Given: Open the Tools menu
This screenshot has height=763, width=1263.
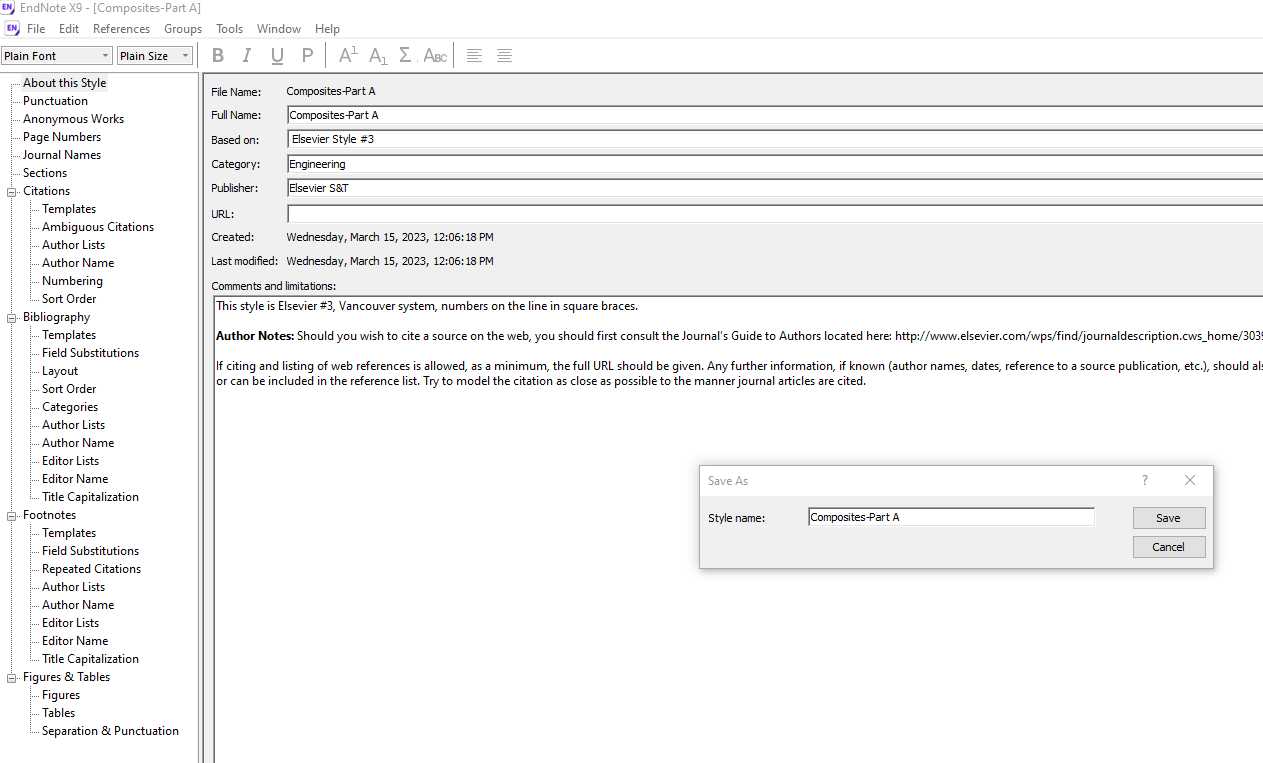Looking at the screenshot, I should 230,29.
